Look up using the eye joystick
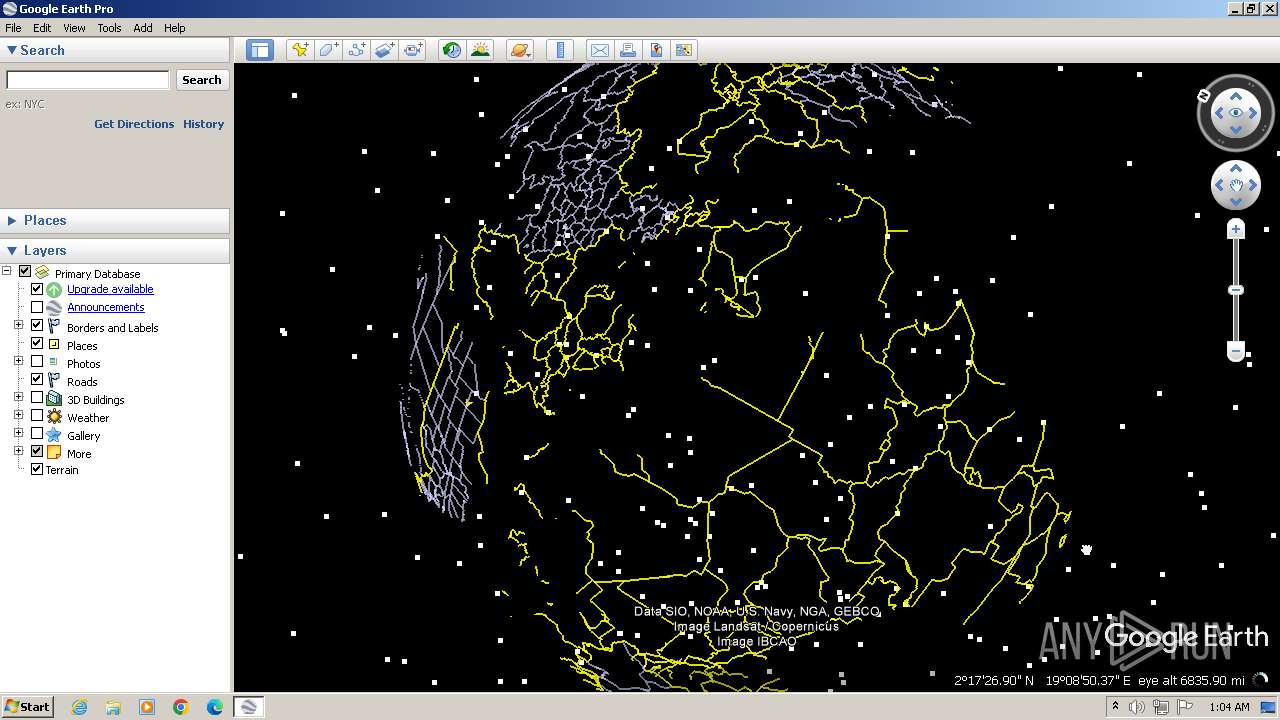Screen dimensions: 1280x720 click(x=1236, y=97)
